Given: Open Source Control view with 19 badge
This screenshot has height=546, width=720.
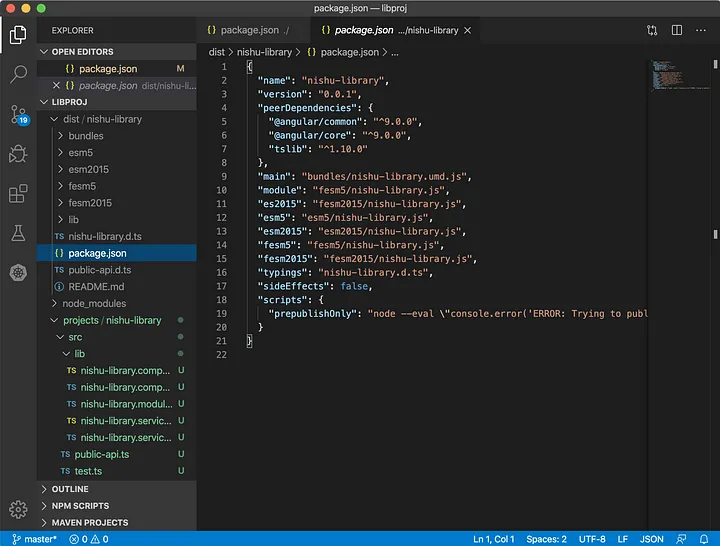Looking at the screenshot, I should click(x=18, y=113).
